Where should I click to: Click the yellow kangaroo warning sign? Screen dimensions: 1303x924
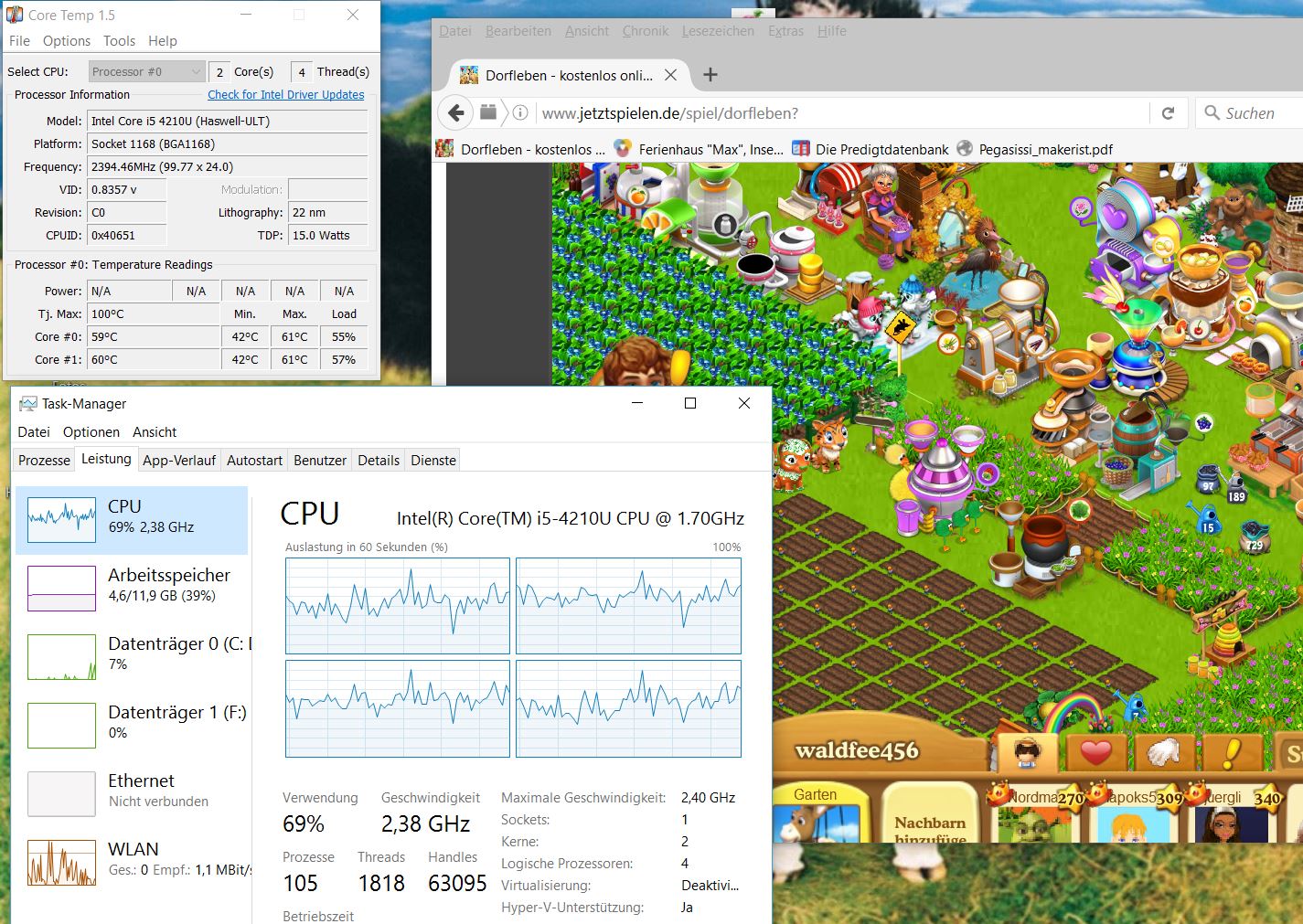point(900,326)
